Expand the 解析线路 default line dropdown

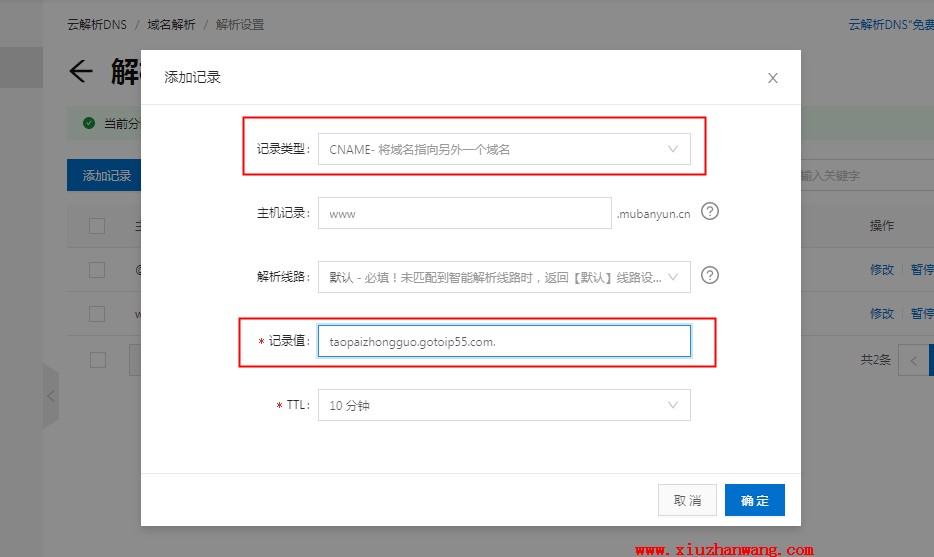(504, 277)
